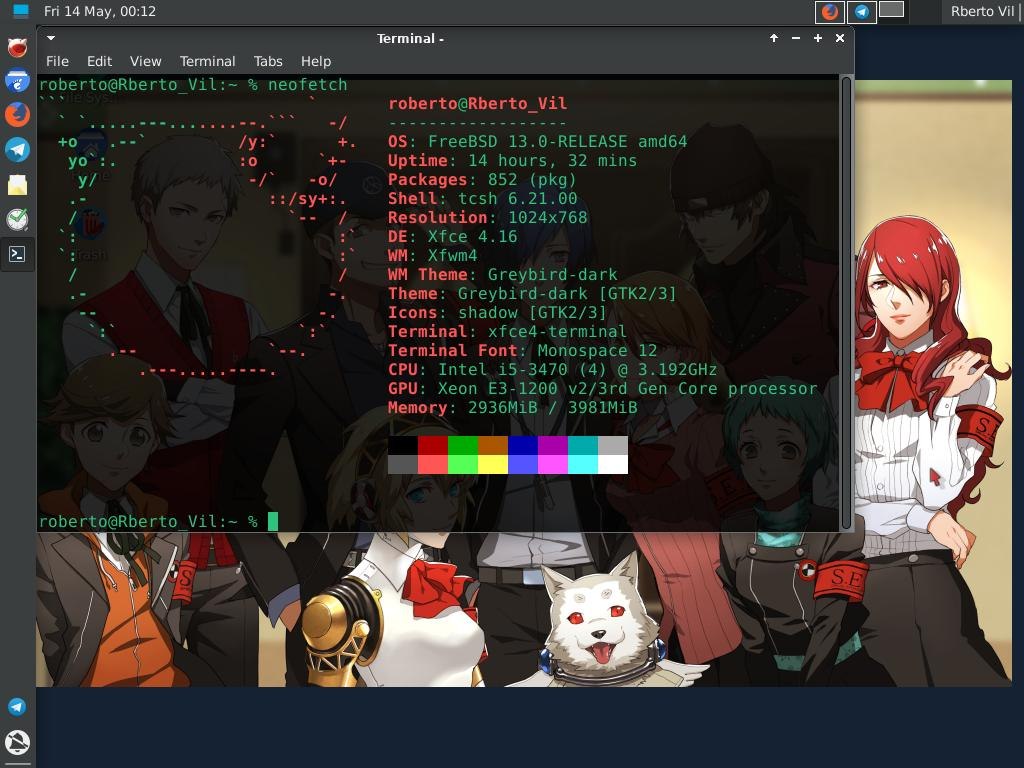Viewport: 1024px width, 768px height.
Task: Switch to the Telegram window button in the top panel
Action: (861, 11)
